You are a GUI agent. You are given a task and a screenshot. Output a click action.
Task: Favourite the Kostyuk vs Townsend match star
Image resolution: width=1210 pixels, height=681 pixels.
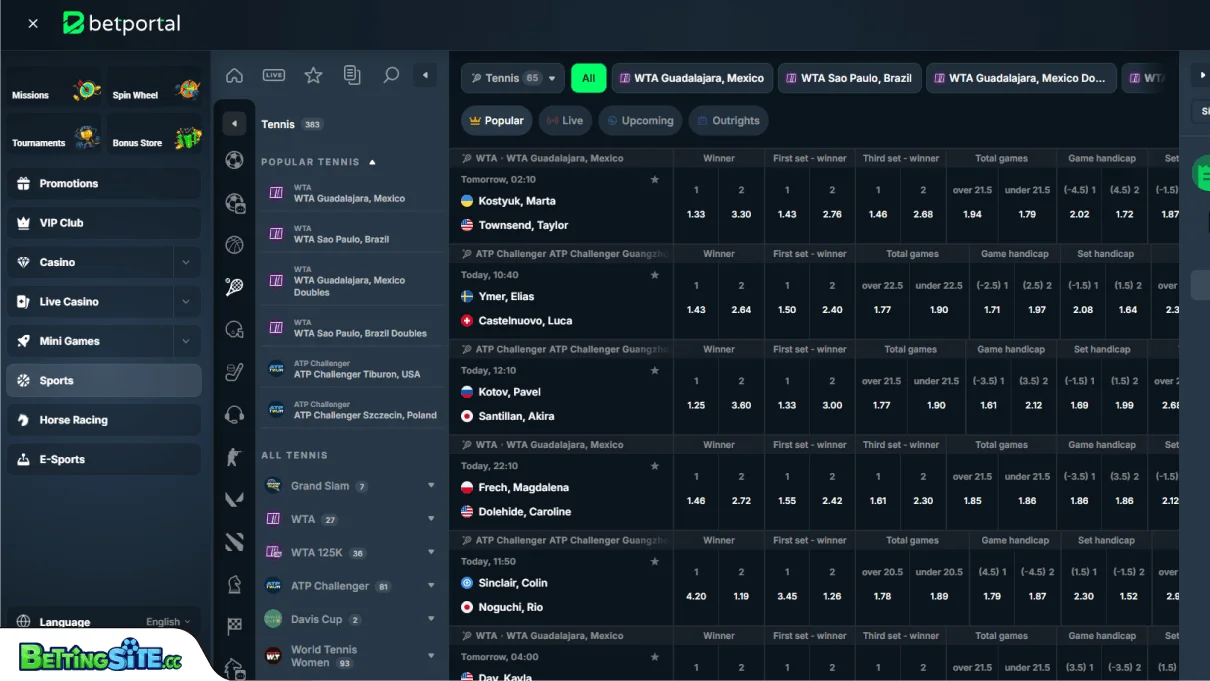(x=655, y=180)
